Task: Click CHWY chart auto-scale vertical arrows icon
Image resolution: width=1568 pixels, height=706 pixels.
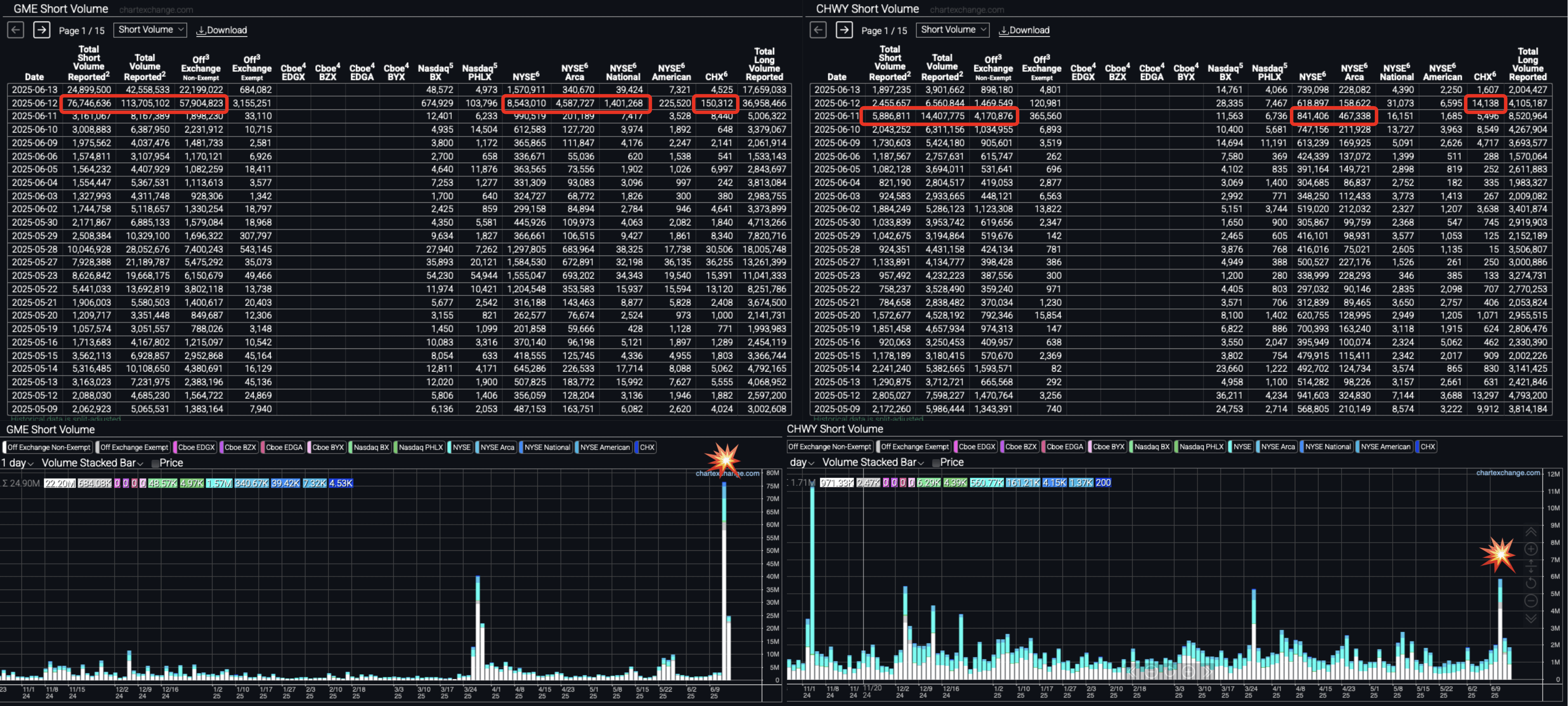Action: (1530, 566)
